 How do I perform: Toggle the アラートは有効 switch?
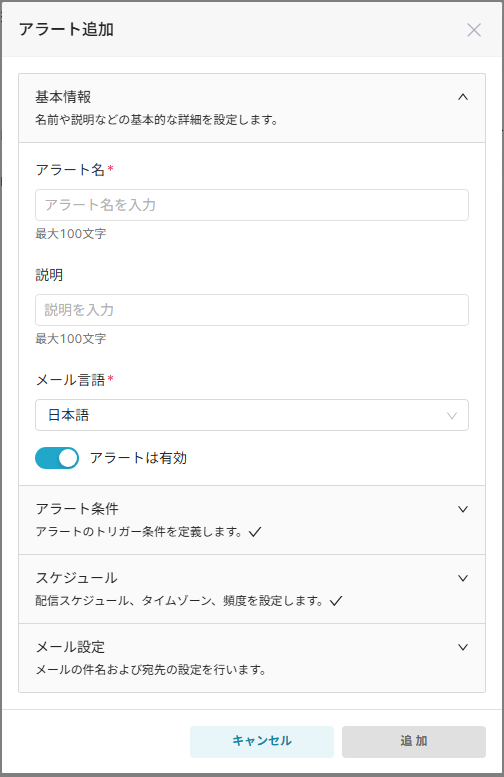point(57,458)
